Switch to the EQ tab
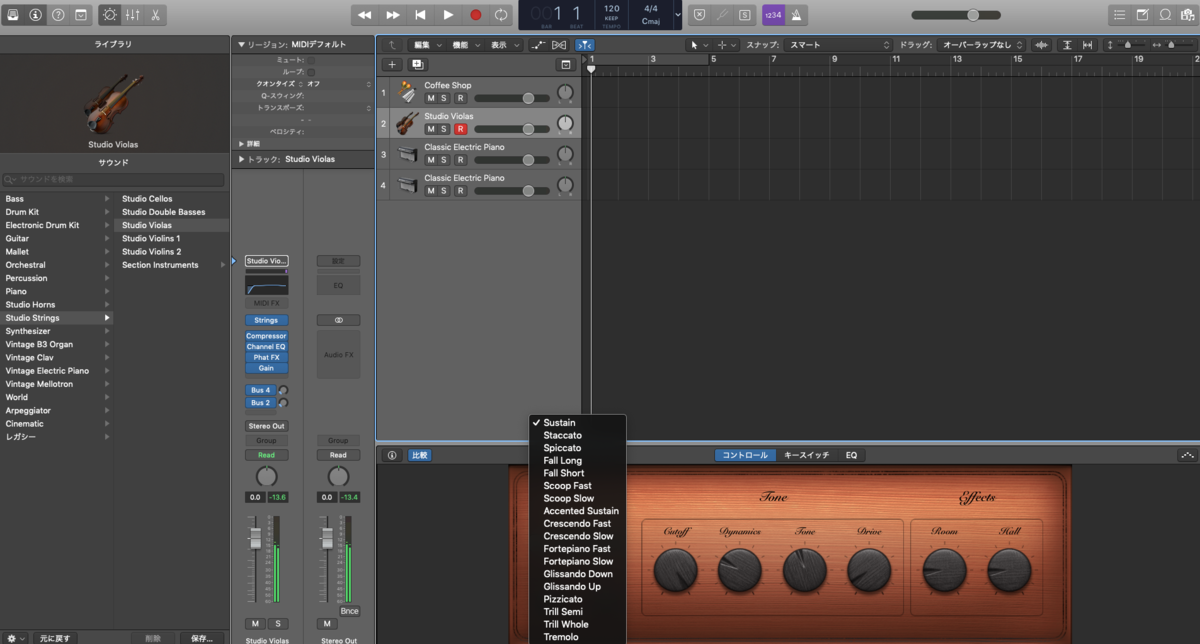 pos(851,455)
